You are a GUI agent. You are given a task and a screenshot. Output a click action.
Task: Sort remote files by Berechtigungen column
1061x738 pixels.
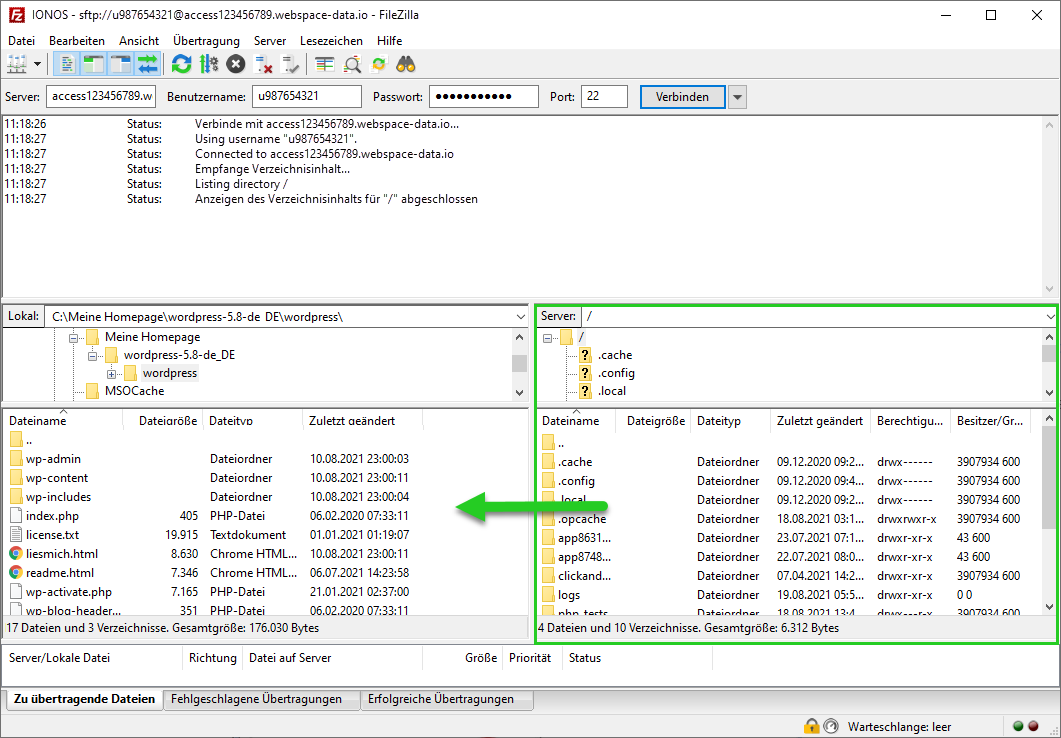tap(910, 421)
